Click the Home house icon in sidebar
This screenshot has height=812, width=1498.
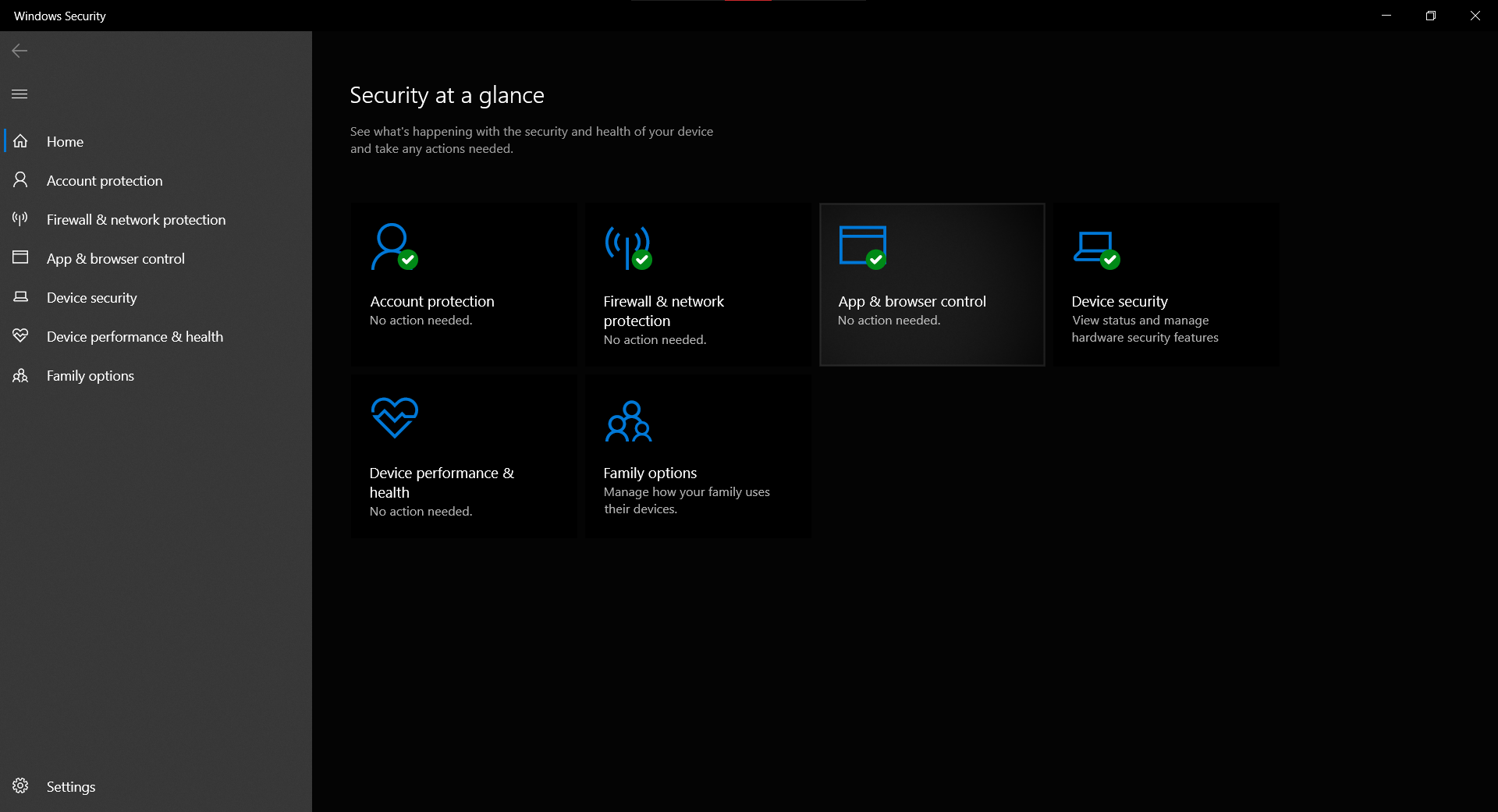(x=20, y=141)
